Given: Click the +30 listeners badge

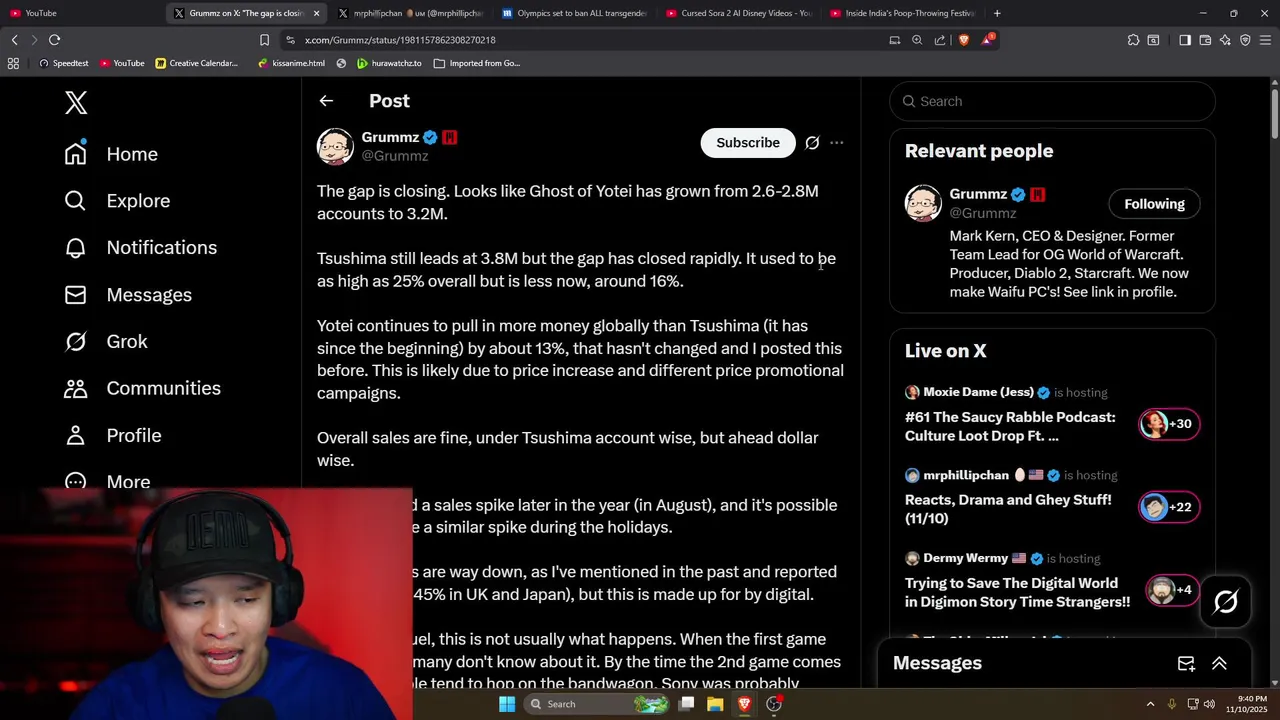Looking at the screenshot, I should tap(1168, 424).
